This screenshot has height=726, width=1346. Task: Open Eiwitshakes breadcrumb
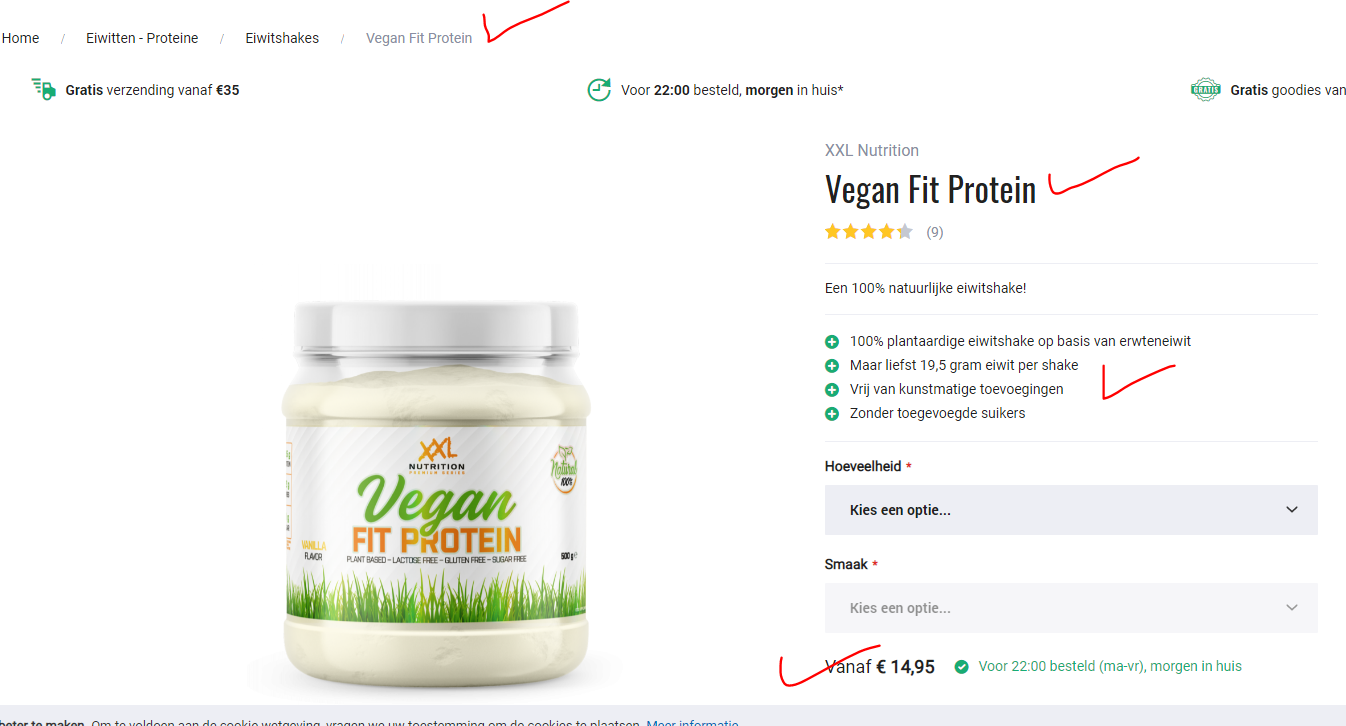point(282,38)
